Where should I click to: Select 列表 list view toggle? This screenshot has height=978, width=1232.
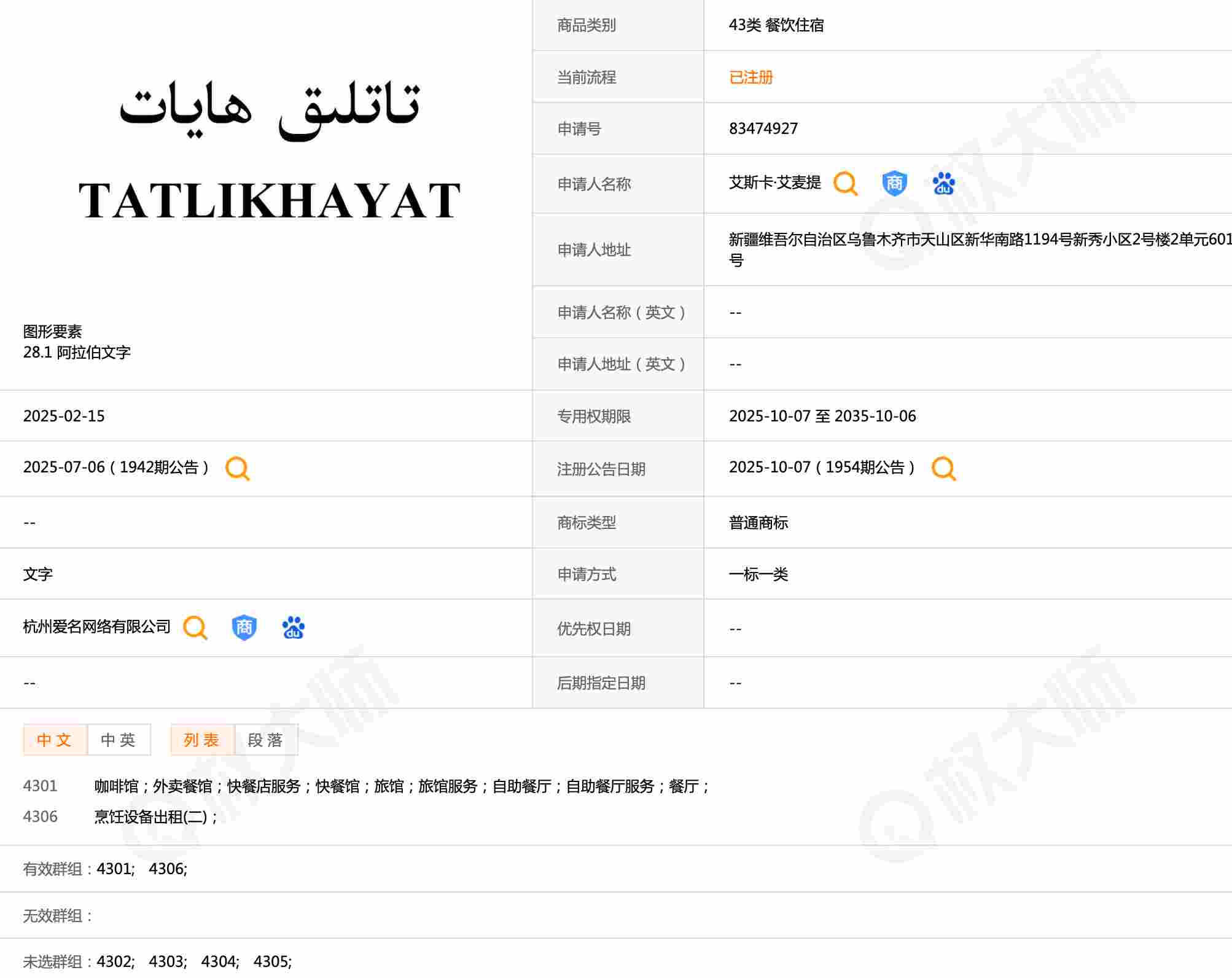tap(202, 740)
